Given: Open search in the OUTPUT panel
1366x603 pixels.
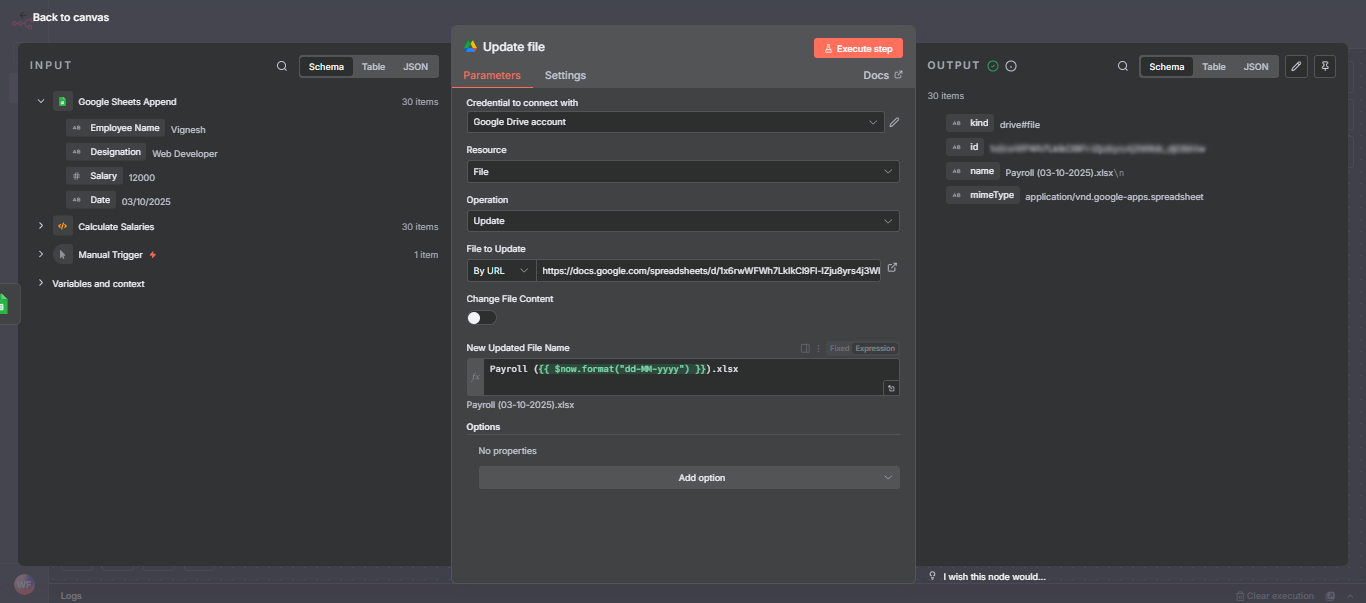Looking at the screenshot, I should click(x=1123, y=66).
